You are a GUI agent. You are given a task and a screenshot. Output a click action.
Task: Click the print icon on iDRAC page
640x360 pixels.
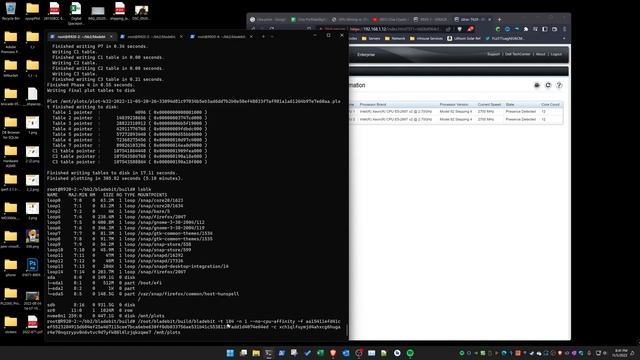537,85
